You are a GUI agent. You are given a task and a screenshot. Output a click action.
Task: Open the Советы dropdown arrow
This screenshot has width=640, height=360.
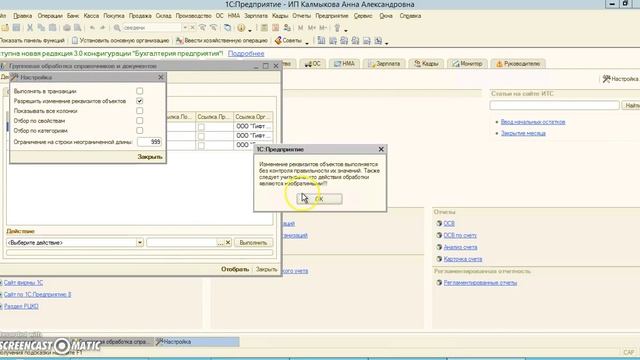point(307,42)
